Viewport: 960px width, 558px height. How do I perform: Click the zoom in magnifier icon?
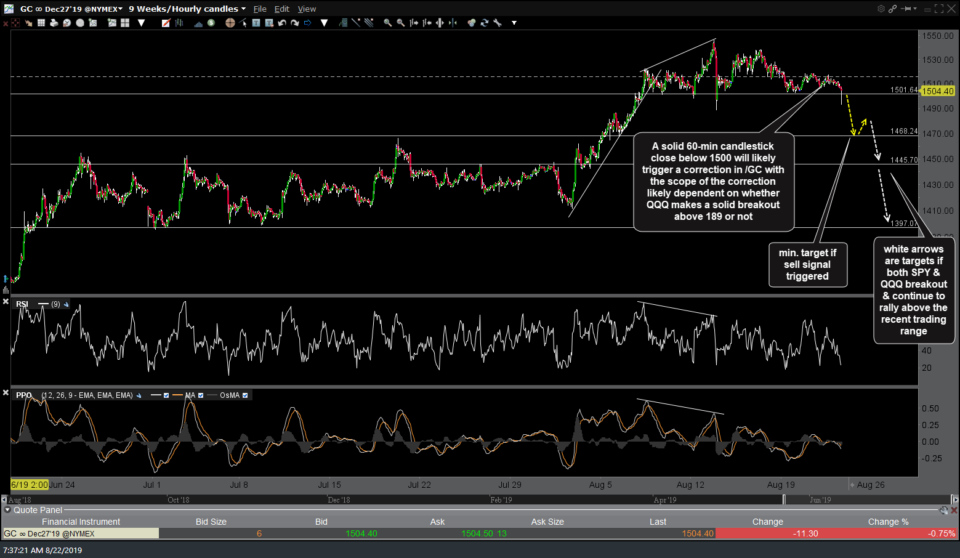(388, 23)
